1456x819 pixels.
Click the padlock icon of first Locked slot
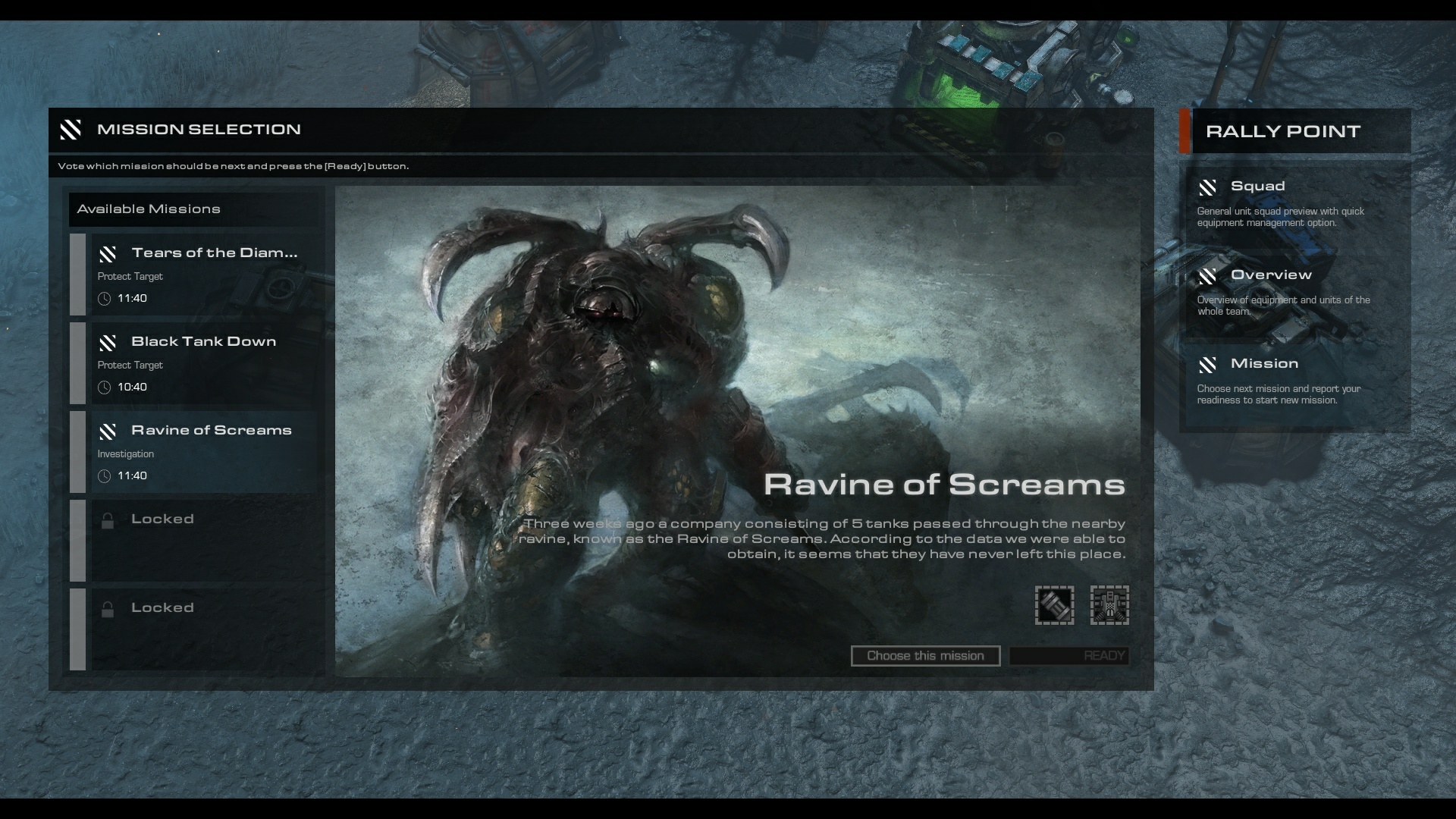pos(108,520)
